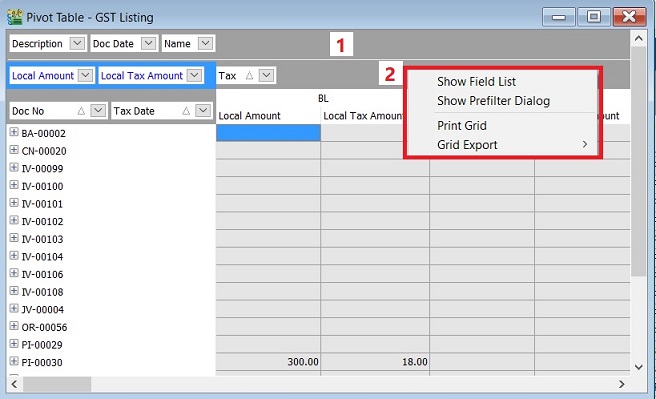This screenshot has width=656, height=399.
Task: Expand row IV-00102
Action: [14, 220]
